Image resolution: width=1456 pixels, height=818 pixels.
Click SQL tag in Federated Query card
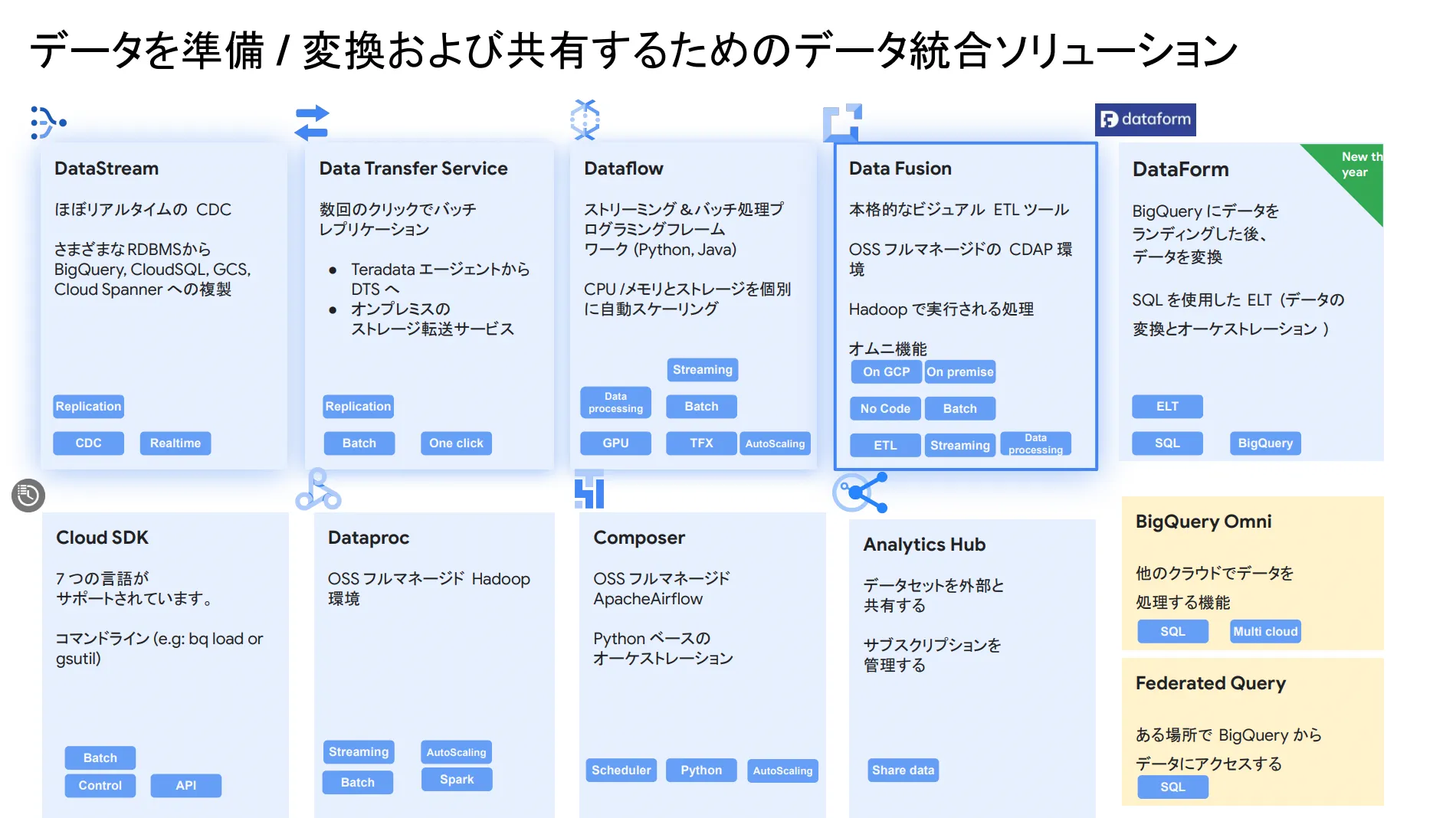pos(1172,787)
